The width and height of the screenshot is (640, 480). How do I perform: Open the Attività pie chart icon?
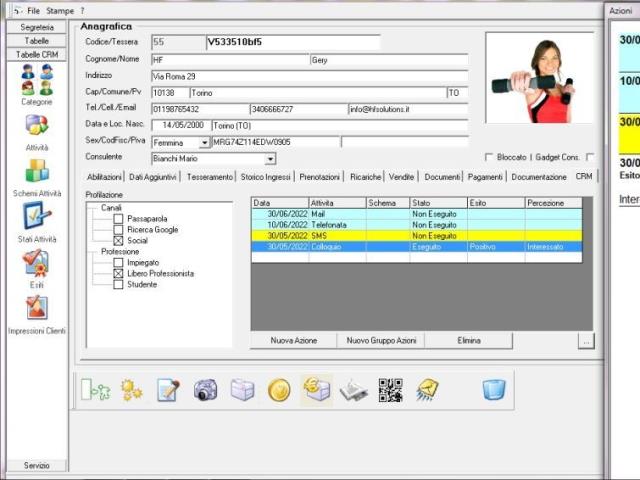pyautogui.click(x=37, y=125)
